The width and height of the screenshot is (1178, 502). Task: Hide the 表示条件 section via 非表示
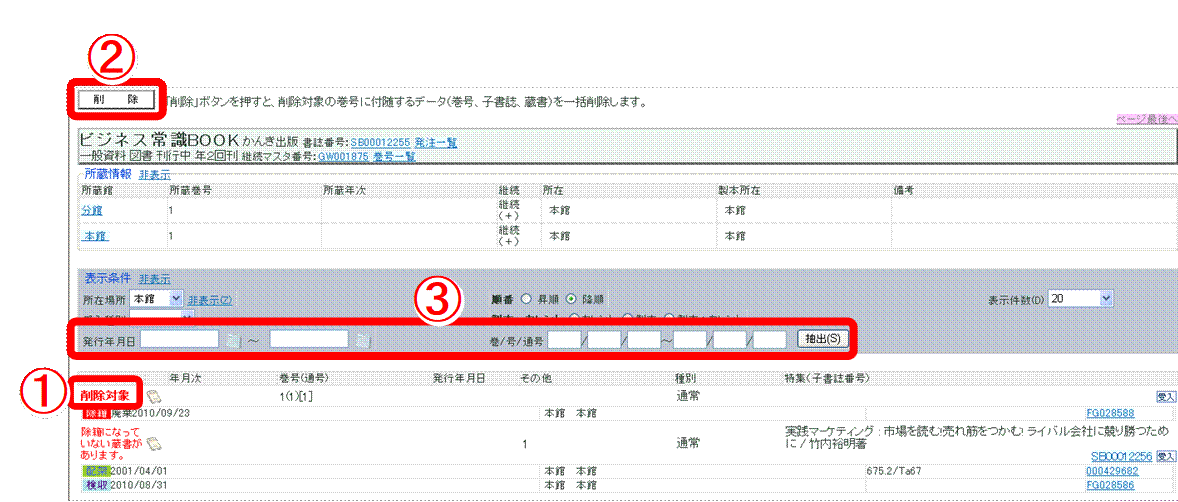point(154,278)
